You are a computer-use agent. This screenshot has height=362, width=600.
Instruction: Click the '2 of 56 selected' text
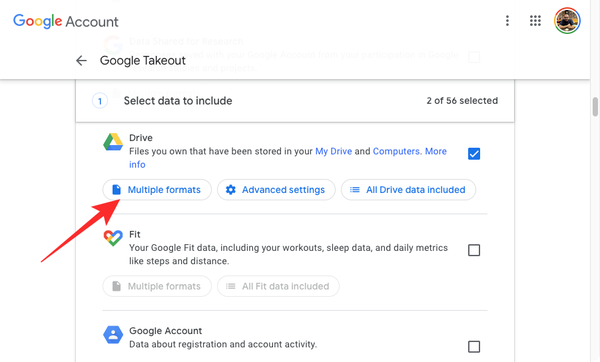coord(462,101)
